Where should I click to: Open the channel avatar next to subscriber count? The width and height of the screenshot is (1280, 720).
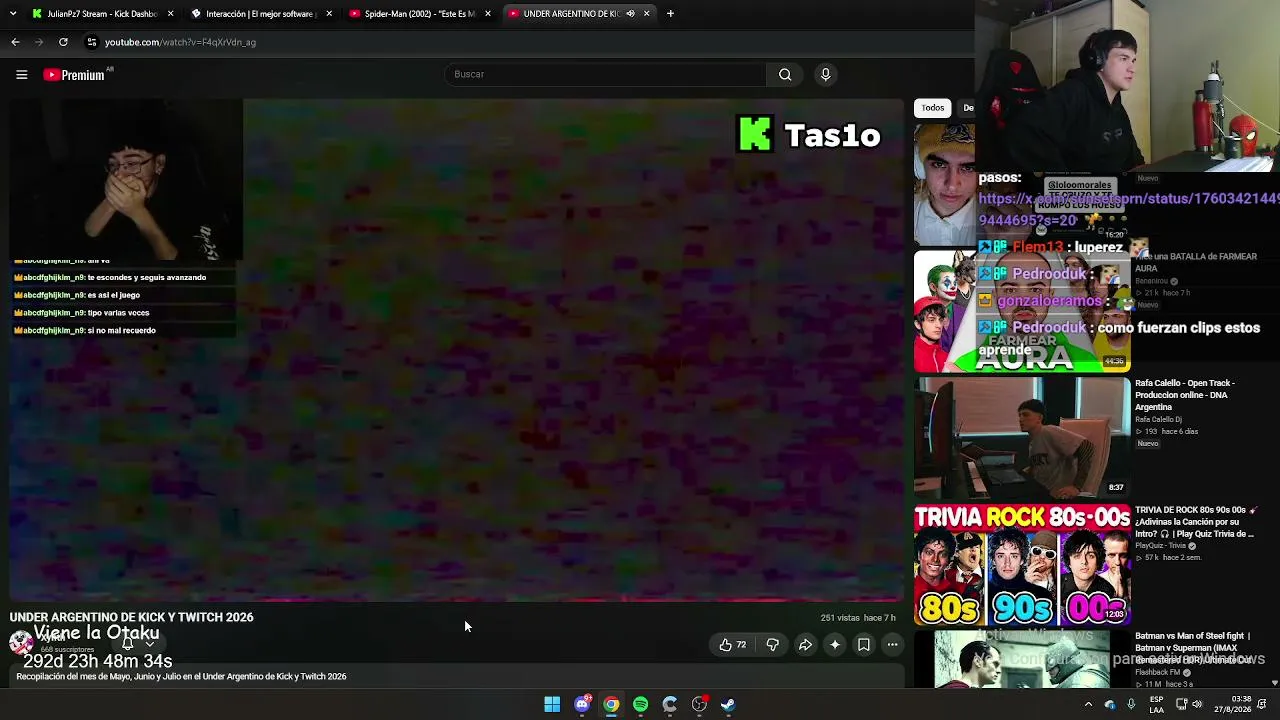click(x=20, y=643)
